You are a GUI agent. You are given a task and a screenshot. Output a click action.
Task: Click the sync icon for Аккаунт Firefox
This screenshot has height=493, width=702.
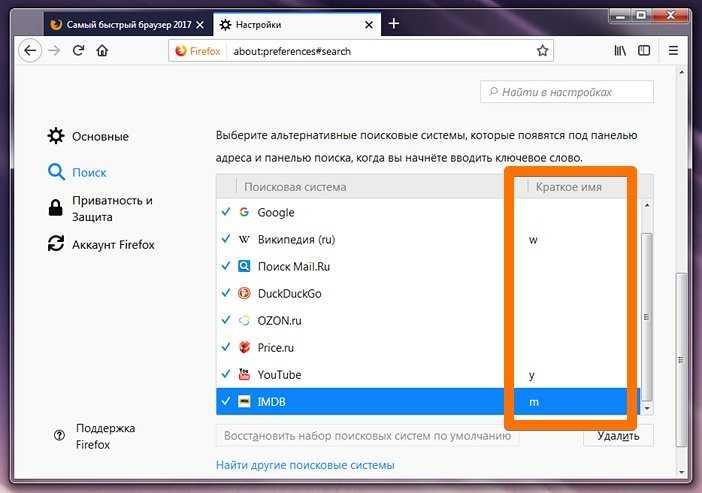tap(56, 244)
